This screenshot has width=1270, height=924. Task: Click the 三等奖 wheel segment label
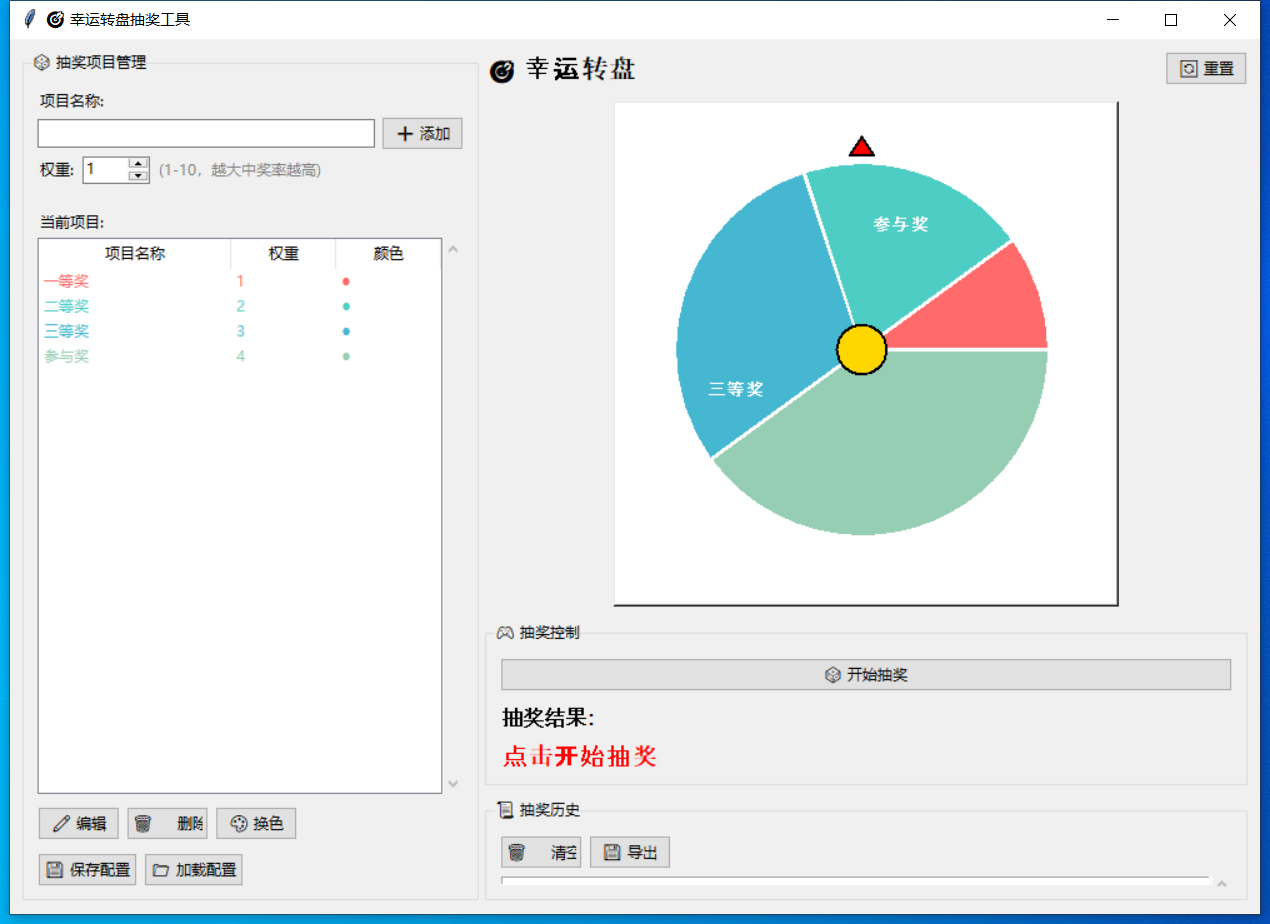(736, 389)
